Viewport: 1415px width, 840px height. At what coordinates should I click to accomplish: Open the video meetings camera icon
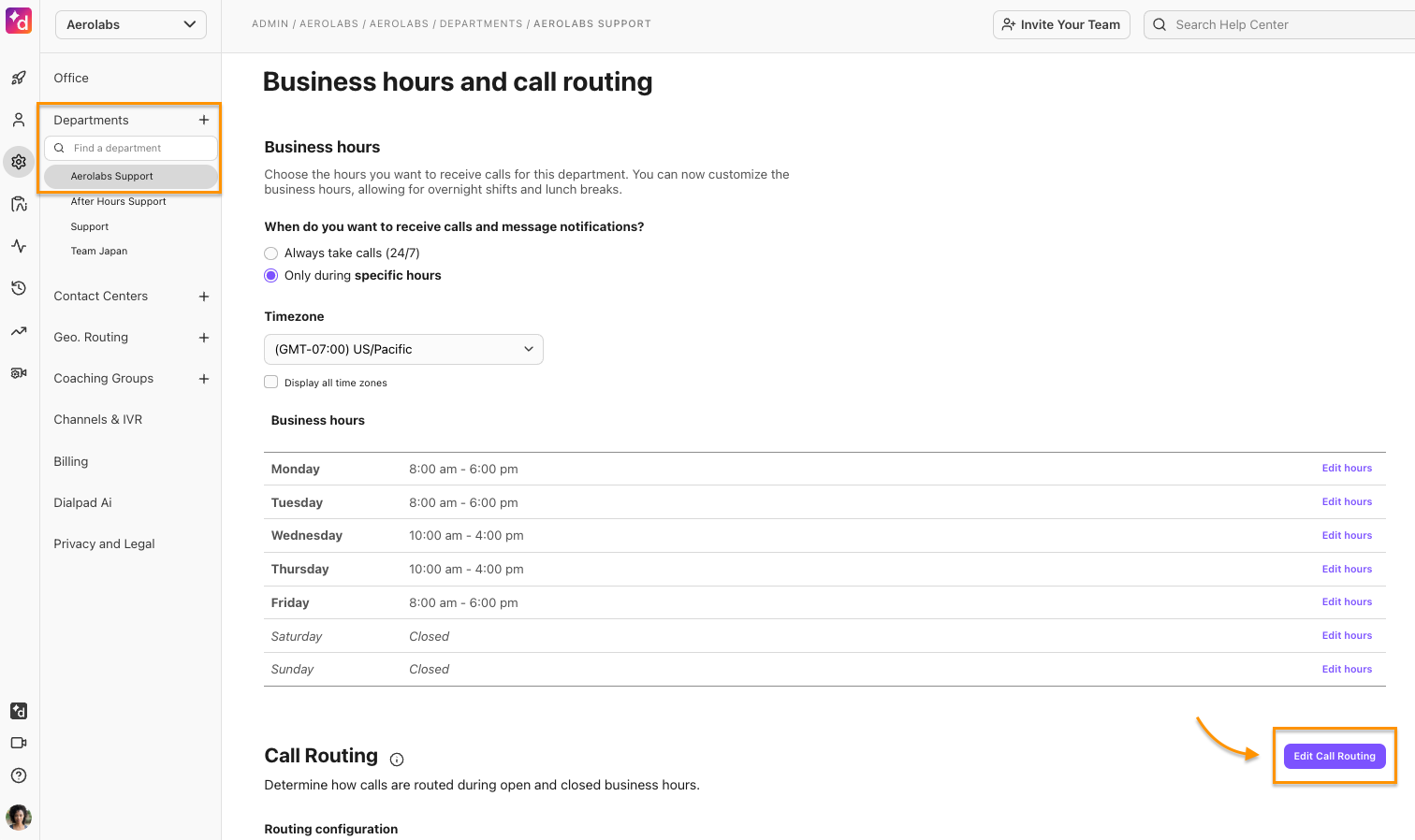coord(19,743)
